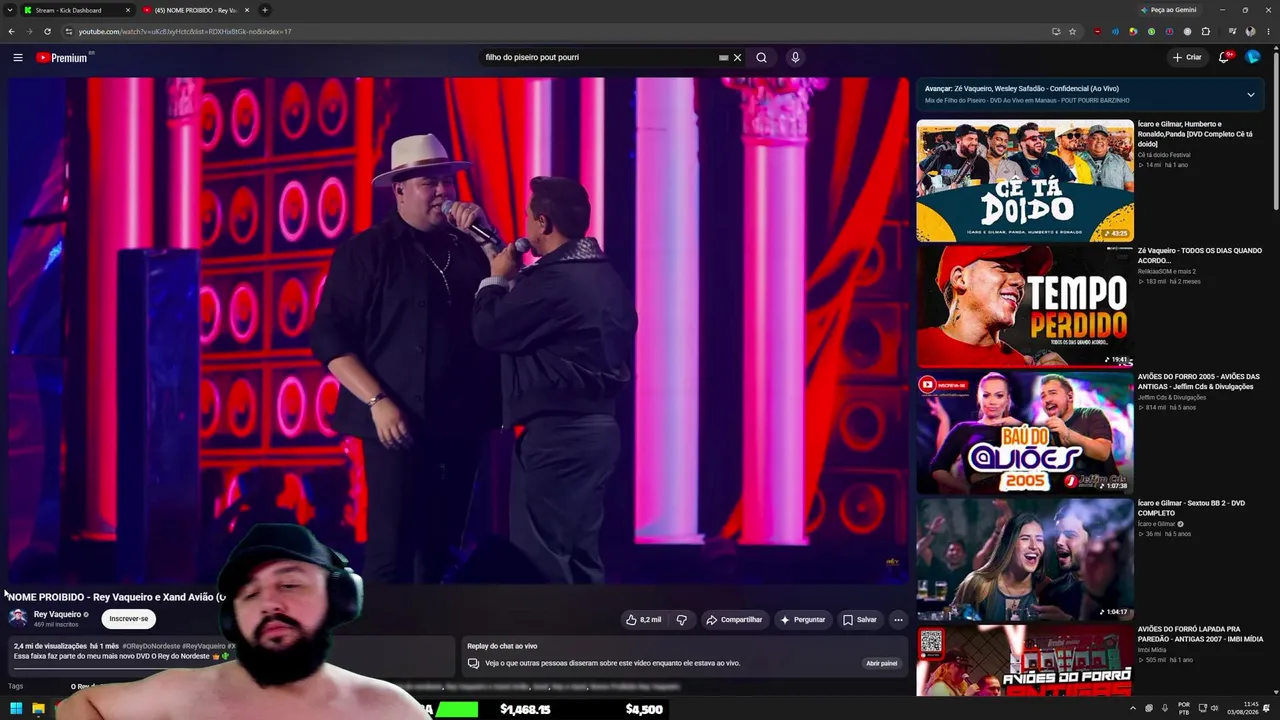Open more actions three-dot menu below video
The height and width of the screenshot is (720, 1280).
[x=898, y=620]
